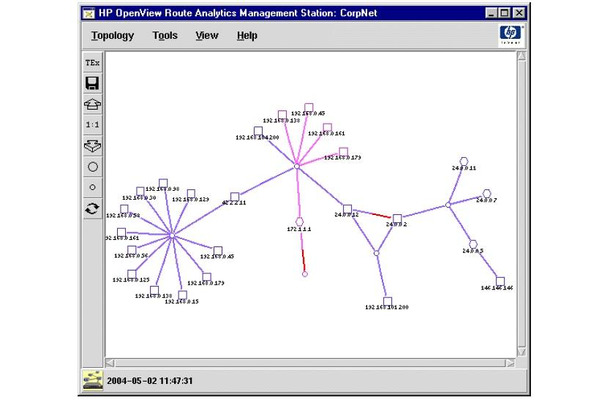
Task: Select hexagon node 24.0.0.7
Action: (487, 193)
